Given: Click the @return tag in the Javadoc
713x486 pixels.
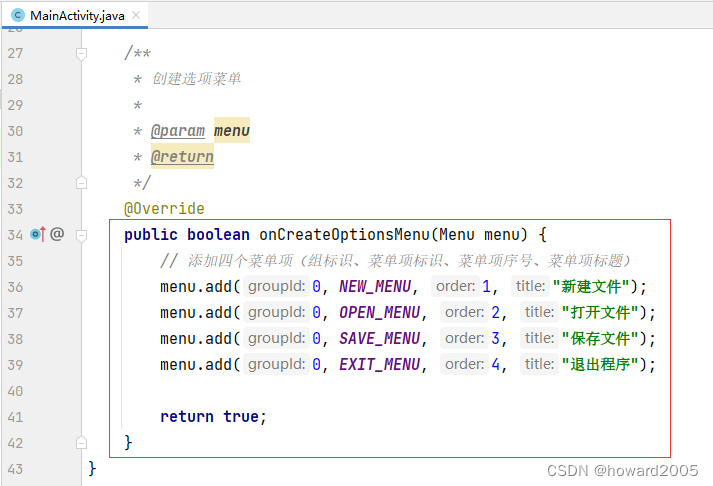Looking at the screenshot, I should pyautogui.click(x=182, y=157).
